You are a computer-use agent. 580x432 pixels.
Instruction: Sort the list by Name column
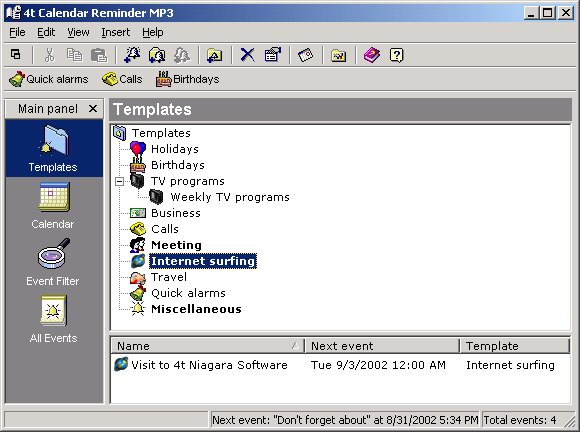(x=208, y=346)
